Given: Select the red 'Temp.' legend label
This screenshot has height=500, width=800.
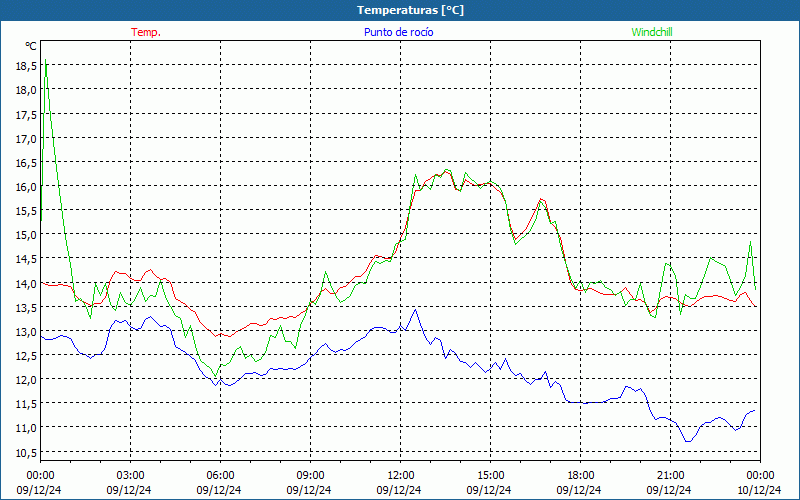Looking at the screenshot, I should (146, 32).
